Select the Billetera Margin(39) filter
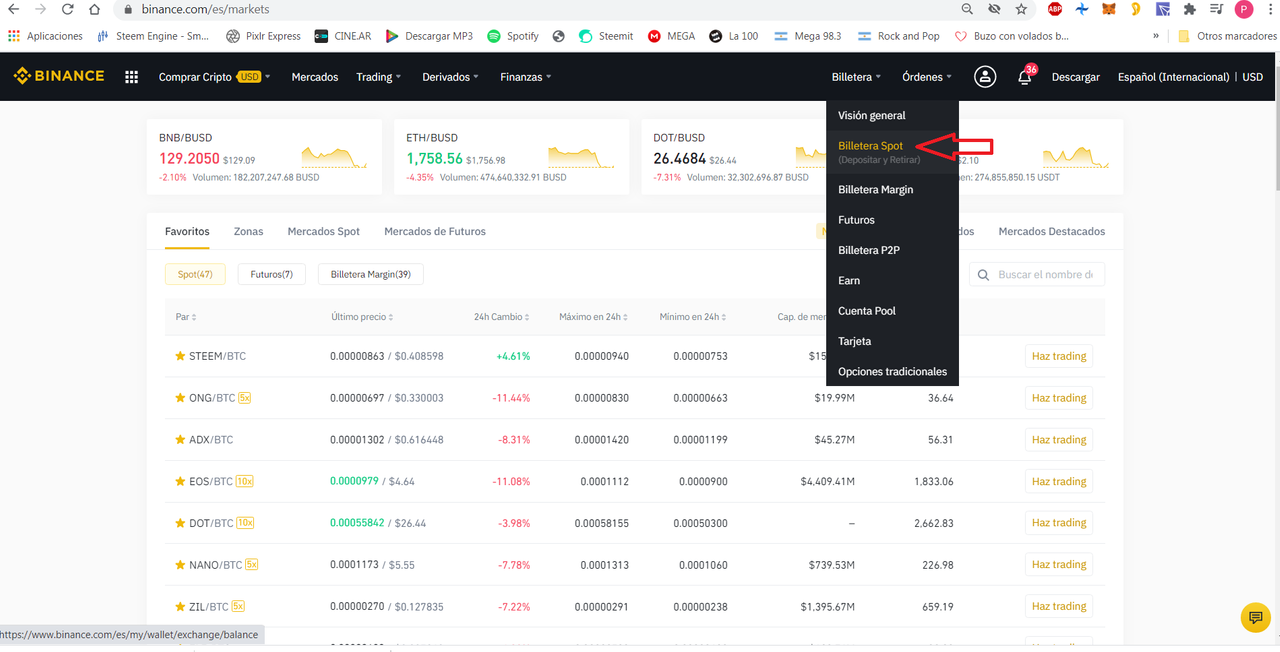This screenshot has width=1280, height=652. tap(371, 274)
